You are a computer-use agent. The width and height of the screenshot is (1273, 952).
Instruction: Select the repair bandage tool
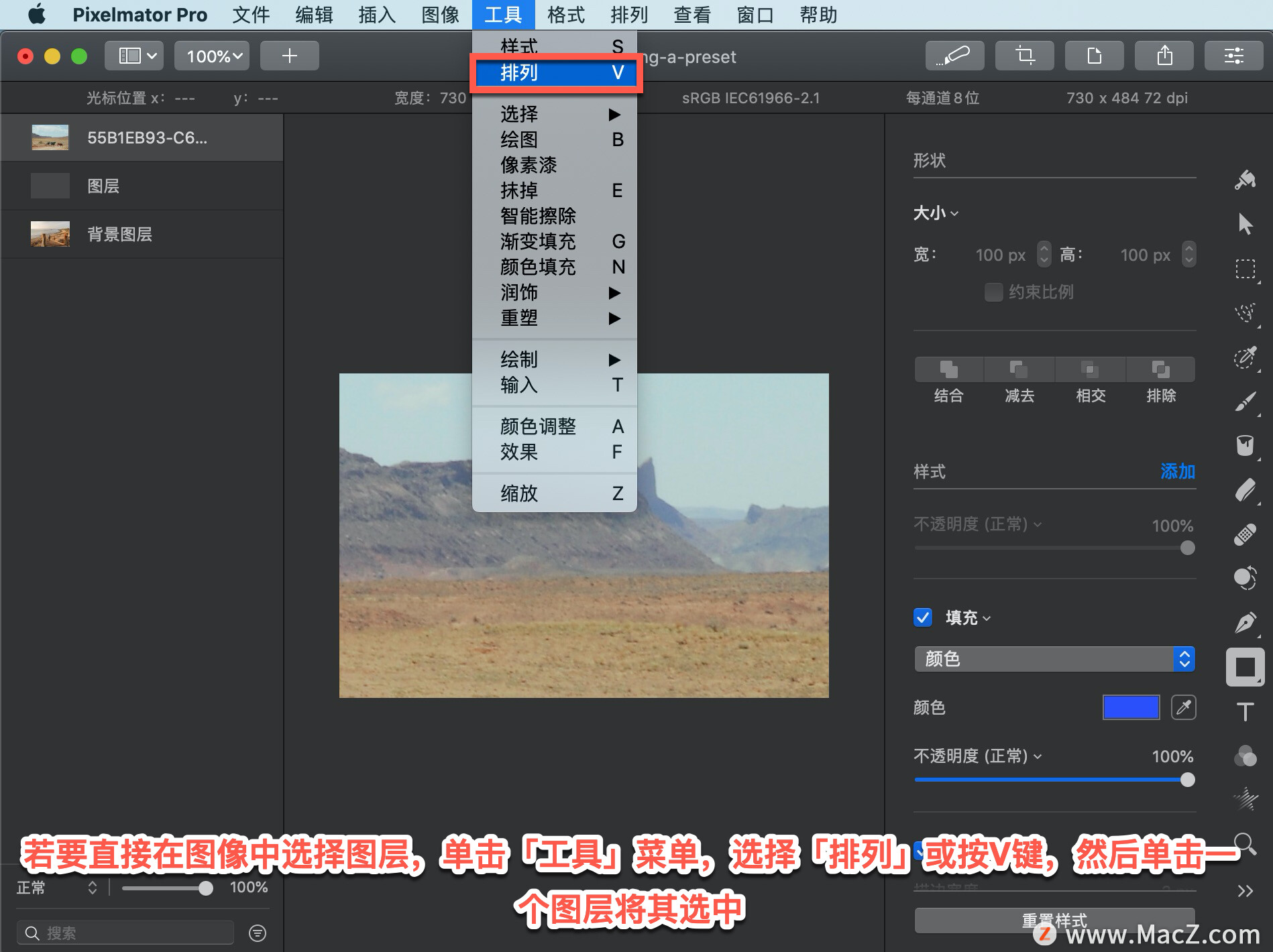(1246, 534)
